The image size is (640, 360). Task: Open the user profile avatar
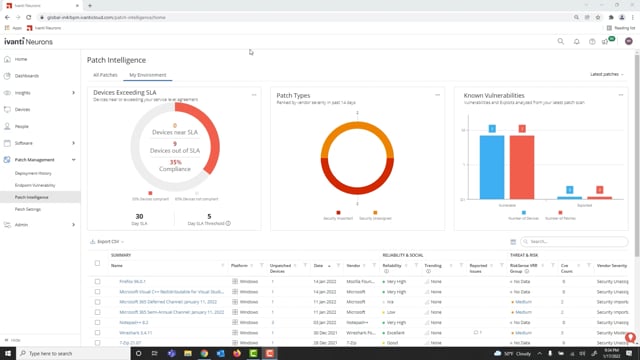(629, 41)
